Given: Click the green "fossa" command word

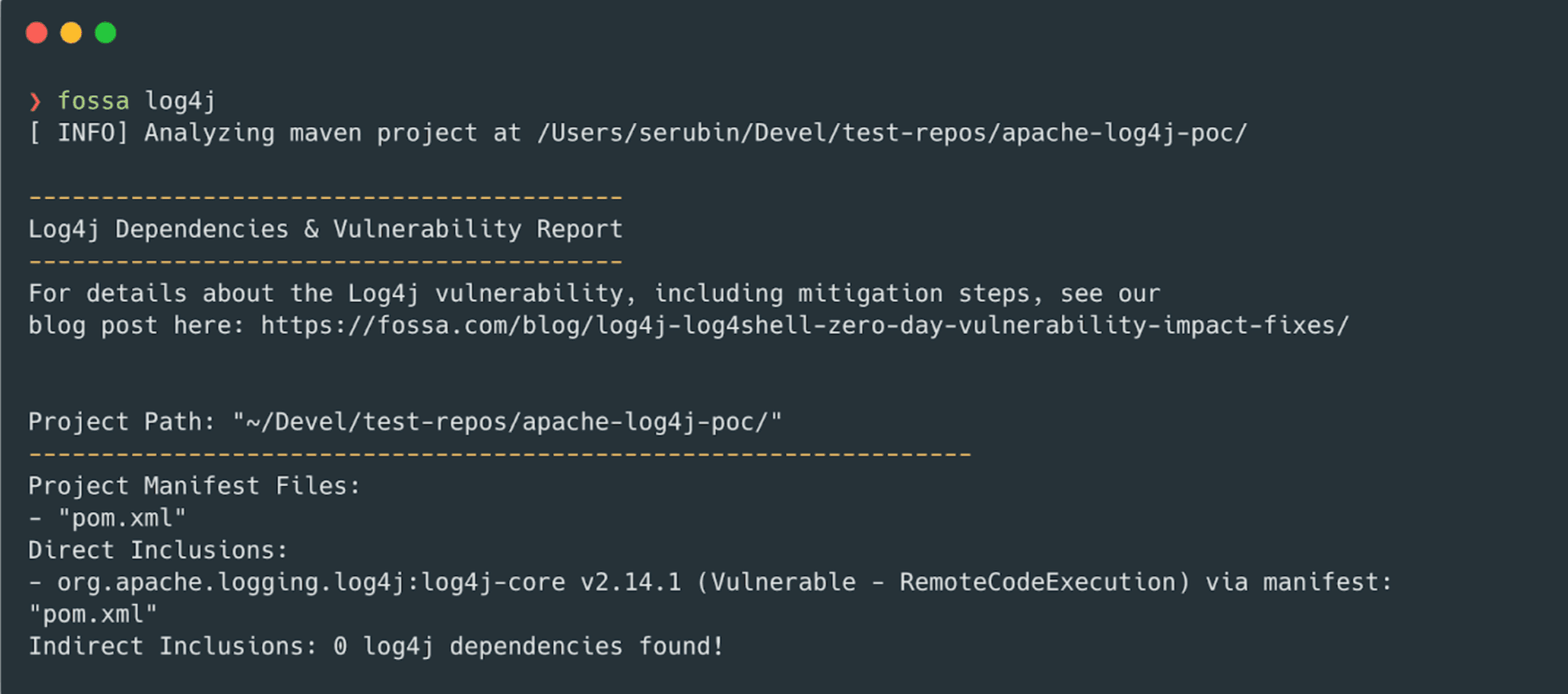Looking at the screenshot, I should 93,101.
